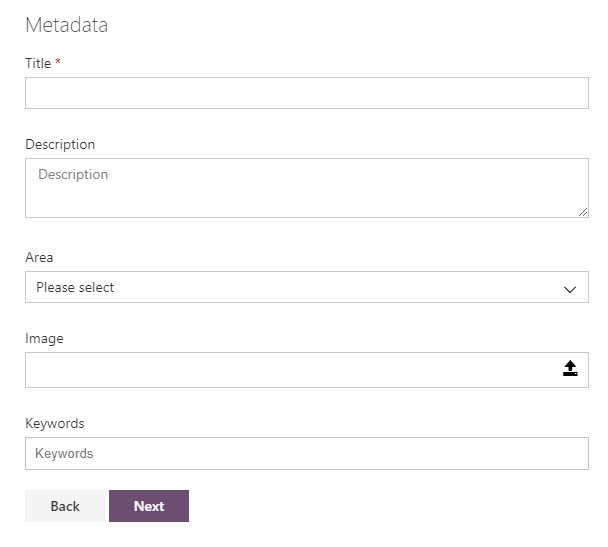Focus the Title text input
Screen dimensions: 608x547
pyautogui.click(x=306, y=93)
